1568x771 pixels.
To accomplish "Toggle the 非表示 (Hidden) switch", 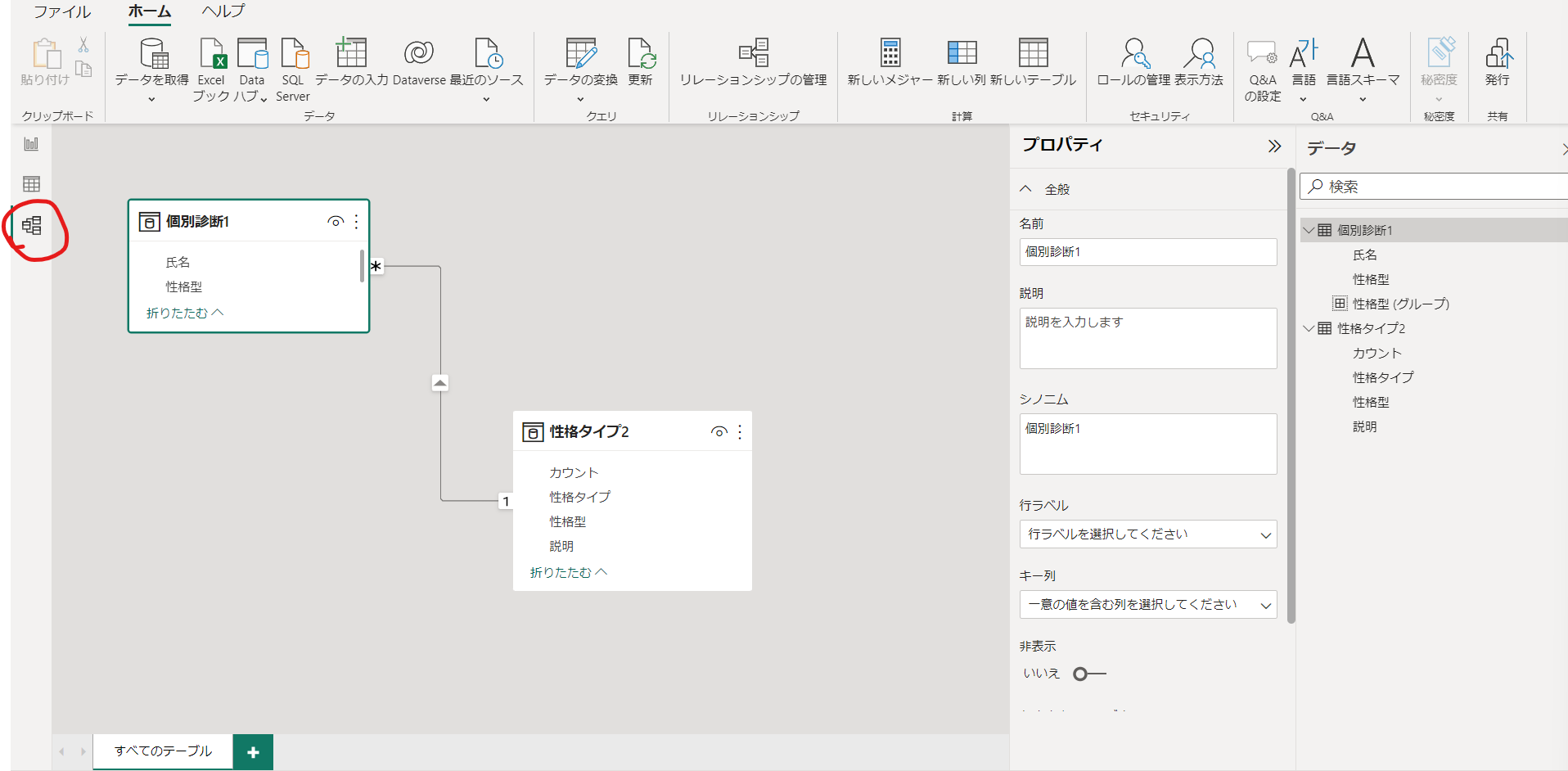I will tap(1089, 674).
